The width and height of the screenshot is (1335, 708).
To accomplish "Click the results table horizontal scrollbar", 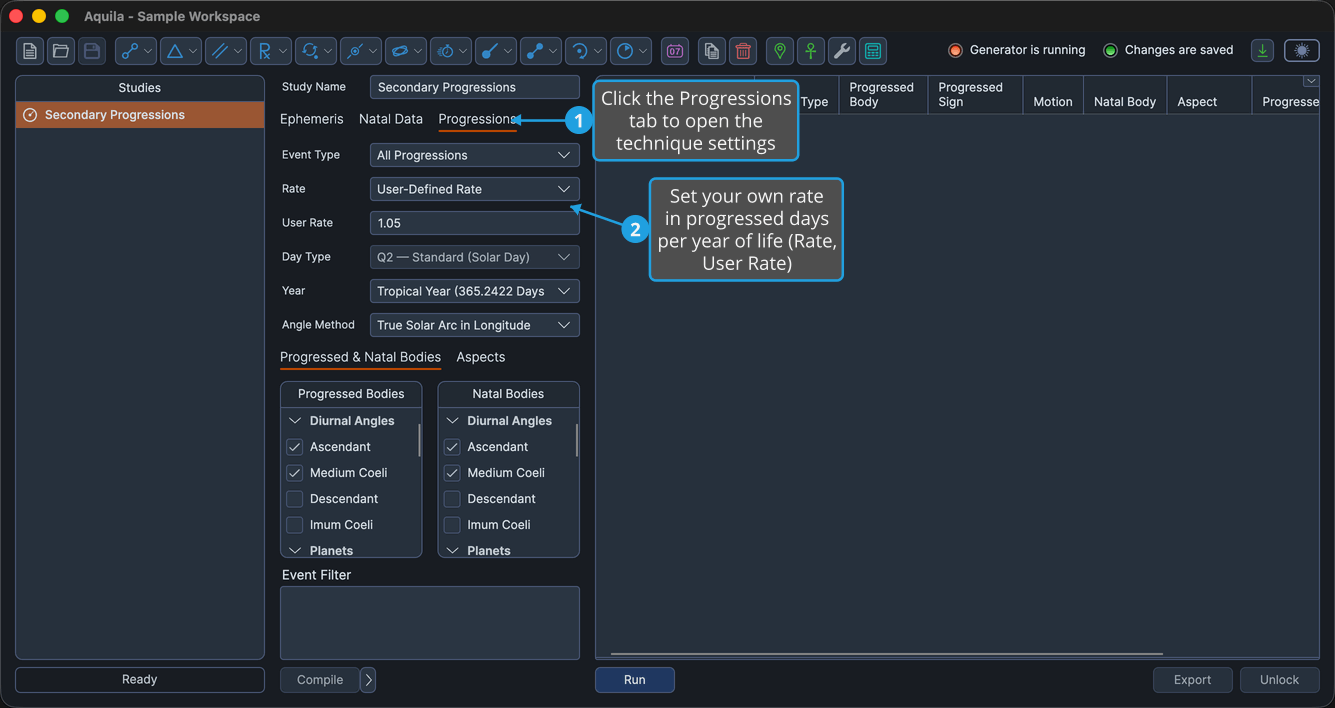I will (886, 654).
